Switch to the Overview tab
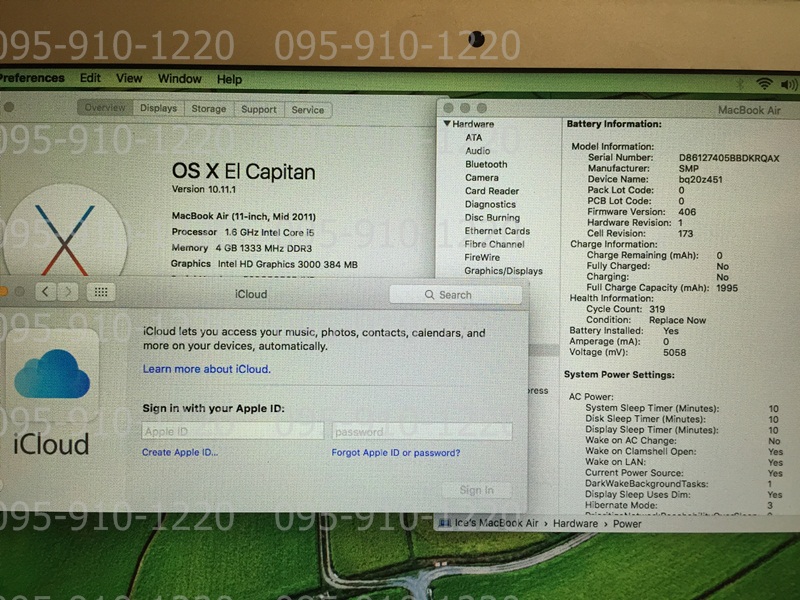 tap(105, 108)
